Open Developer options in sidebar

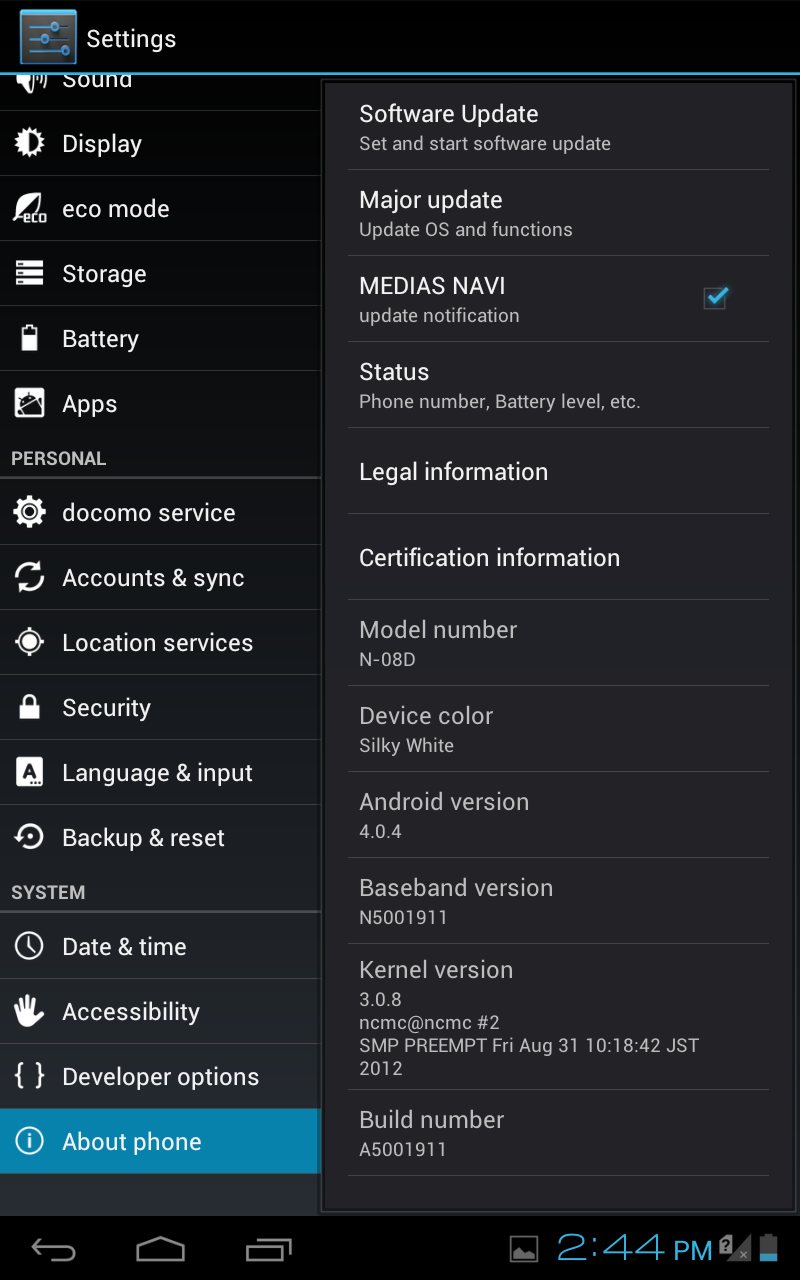tap(160, 1076)
